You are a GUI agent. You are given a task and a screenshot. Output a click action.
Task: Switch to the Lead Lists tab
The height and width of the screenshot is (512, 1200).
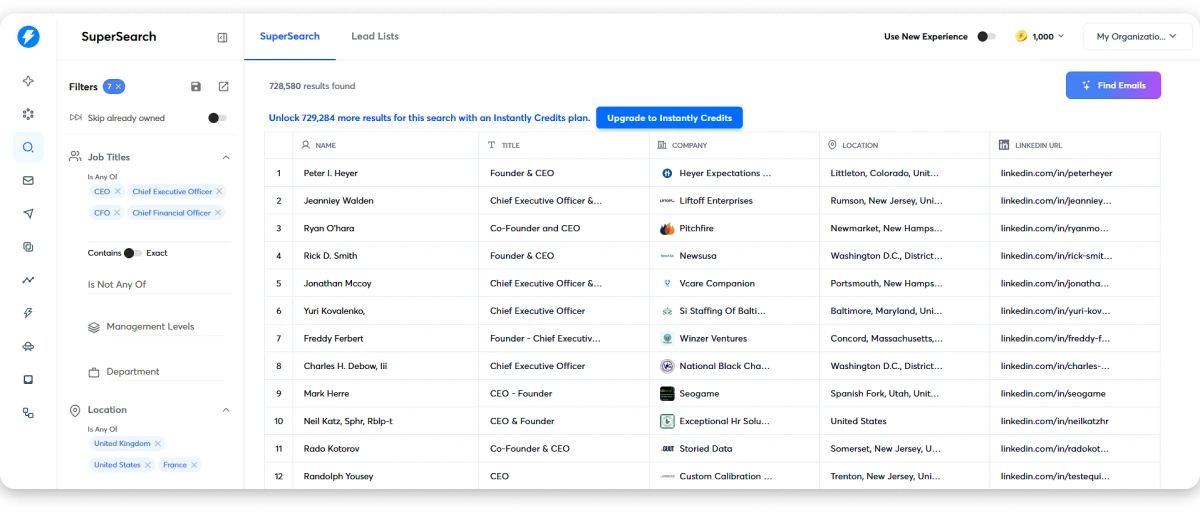click(x=375, y=36)
